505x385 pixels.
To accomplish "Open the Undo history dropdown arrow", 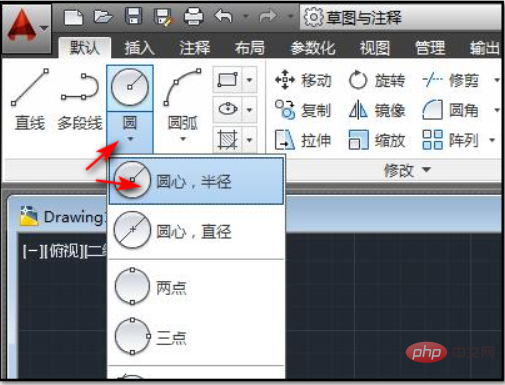I will pos(246,16).
